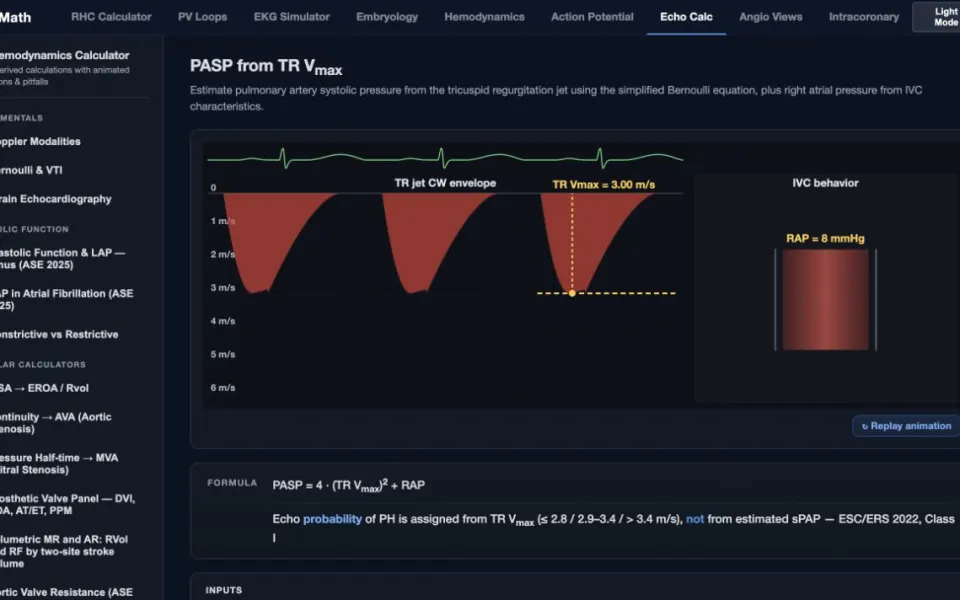Open Volumetric MR and AR calculator
The width and height of the screenshot is (960, 600).
[64, 551]
